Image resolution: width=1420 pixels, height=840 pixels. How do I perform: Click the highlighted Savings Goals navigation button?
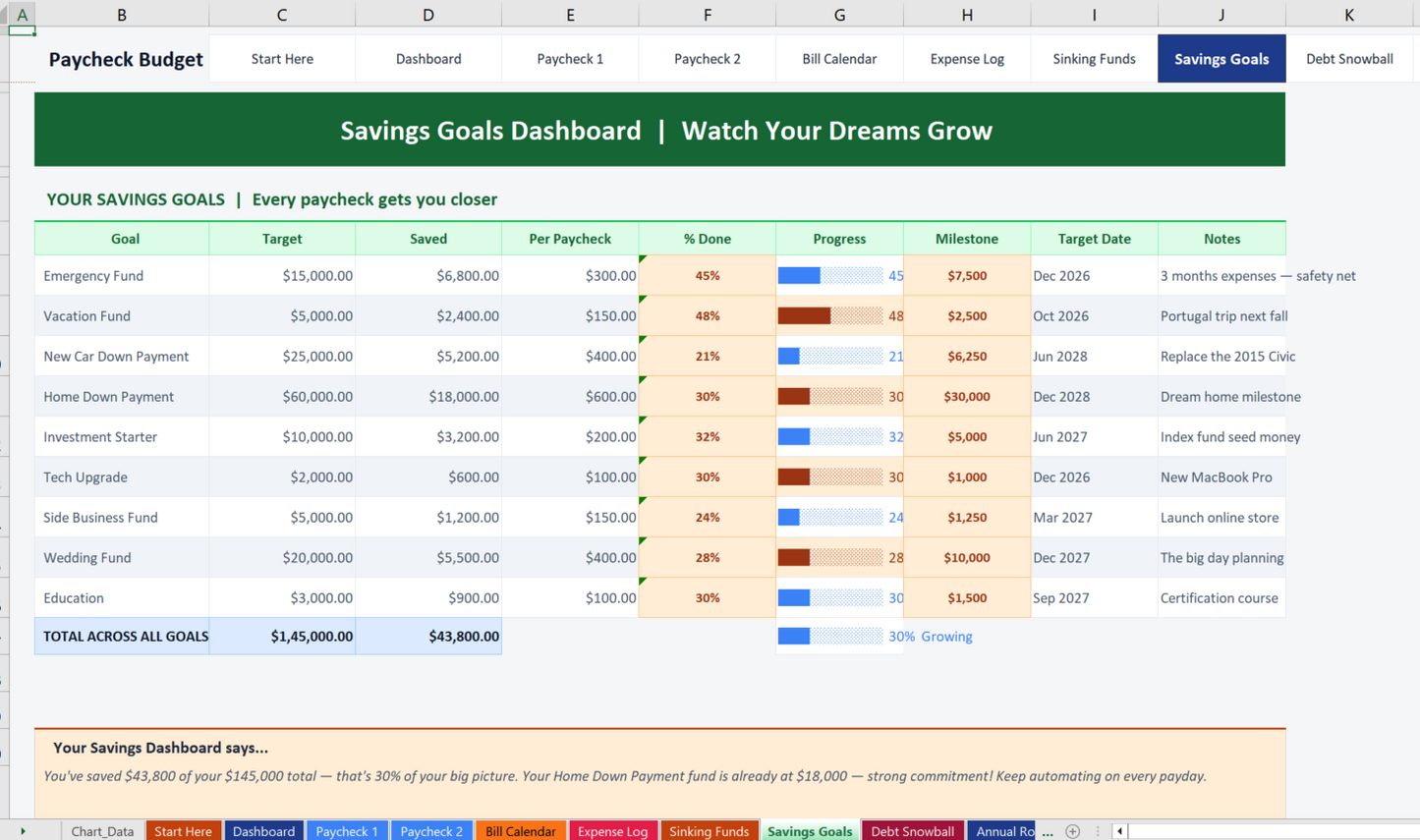coord(1221,59)
